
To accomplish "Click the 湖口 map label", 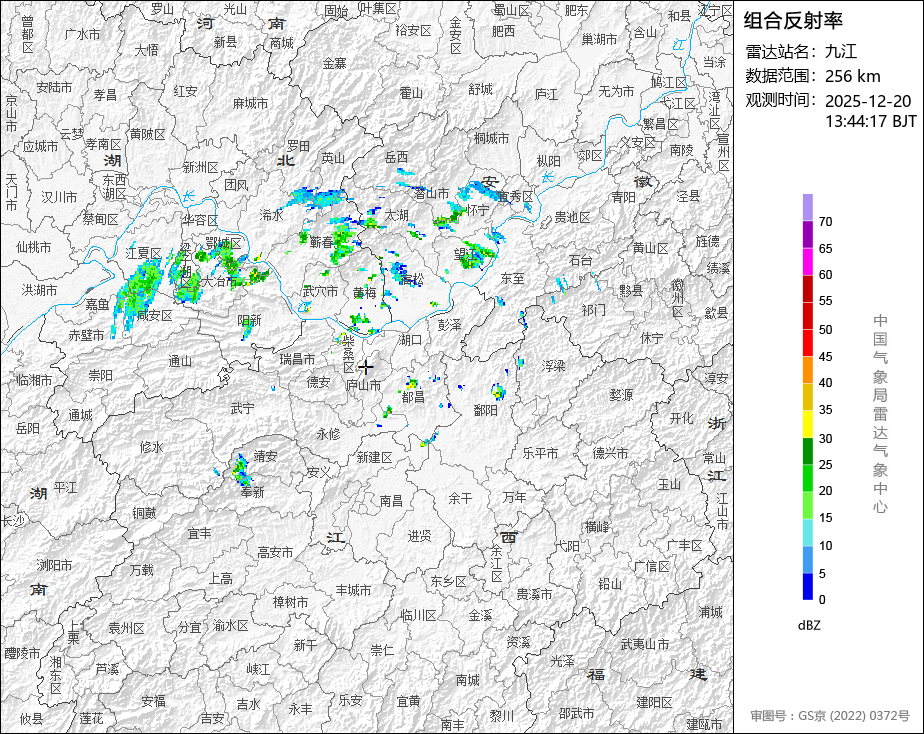I will (x=410, y=340).
